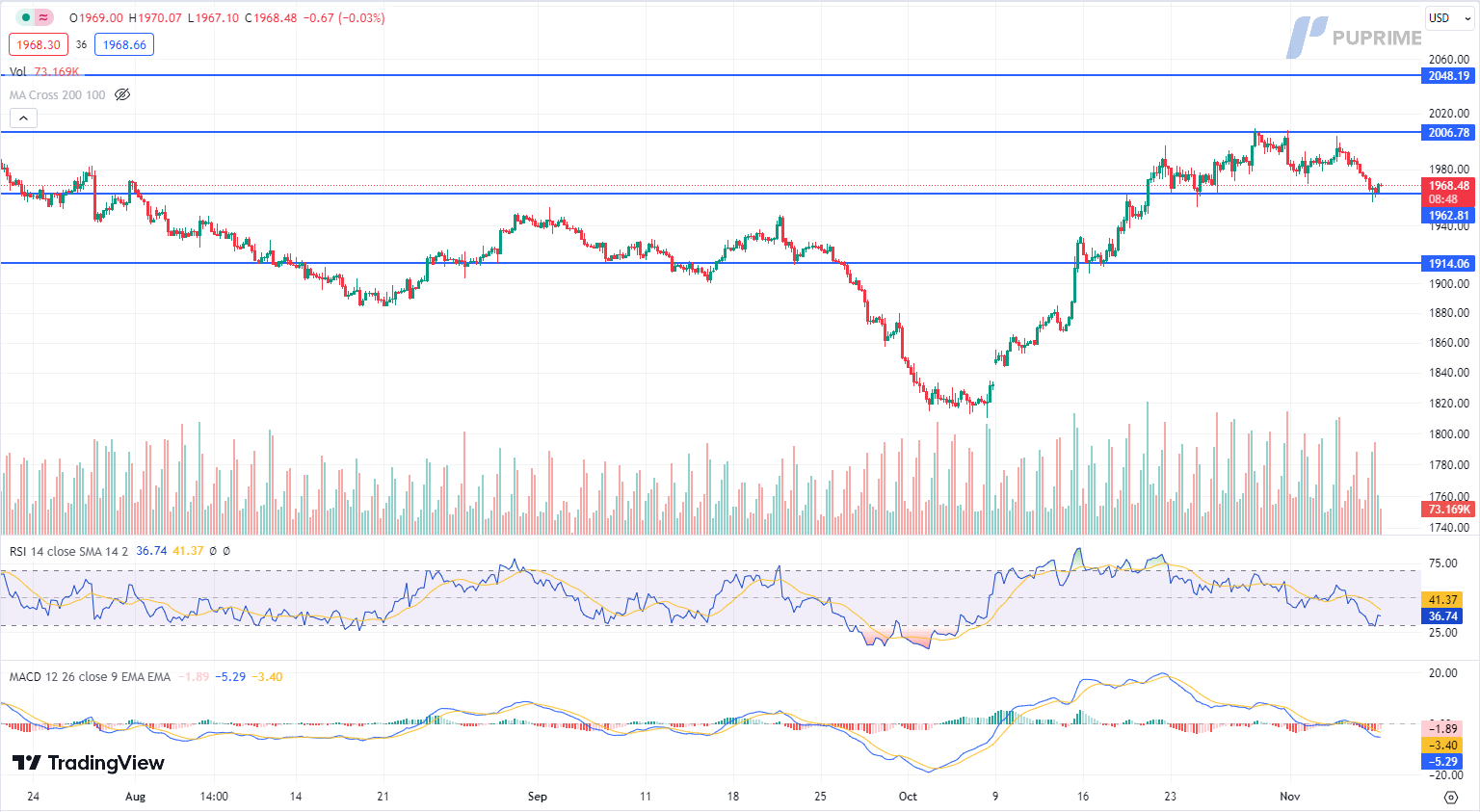Click the Nov label on time axis
Viewport: 1480px width, 812px height.
click(1290, 796)
